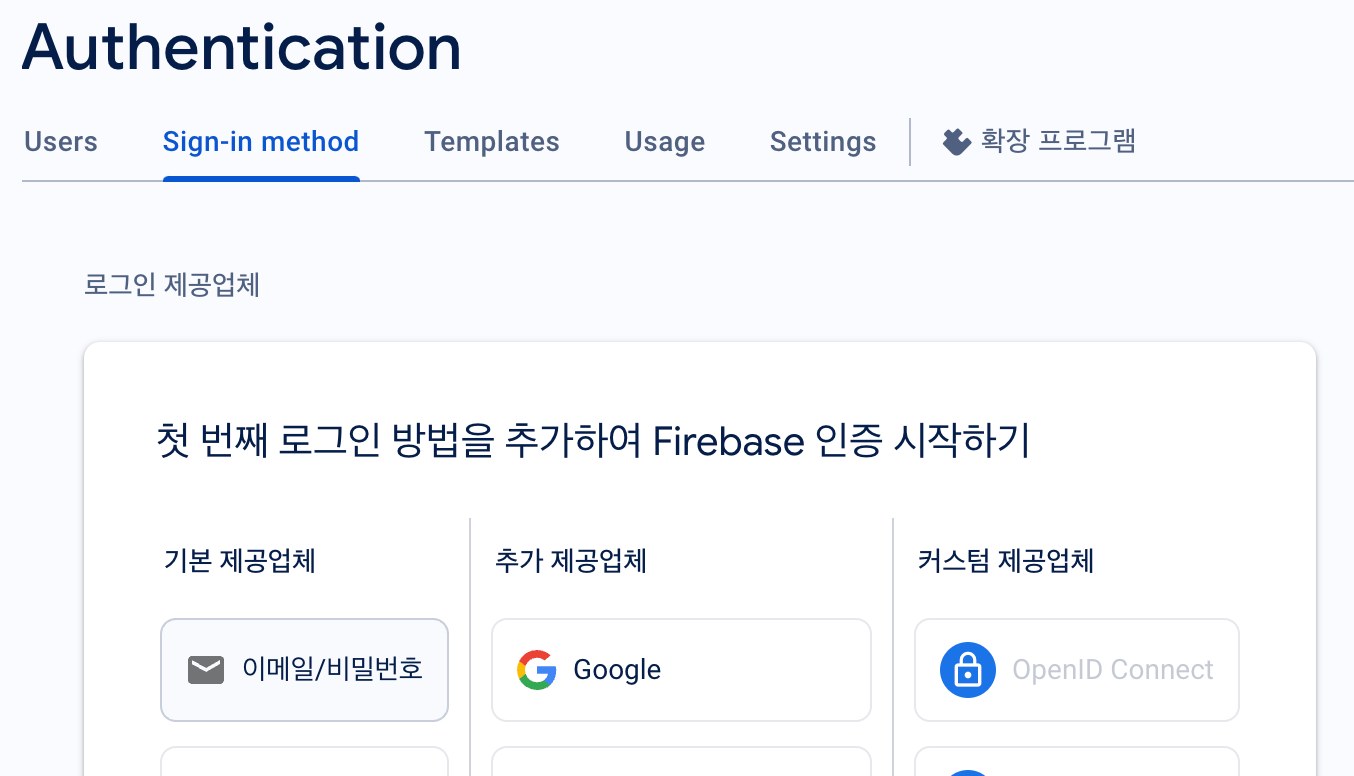Image resolution: width=1354 pixels, height=776 pixels.
Task: Click the Authentication page heading
Action: pyautogui.click(x=242, y=47)
